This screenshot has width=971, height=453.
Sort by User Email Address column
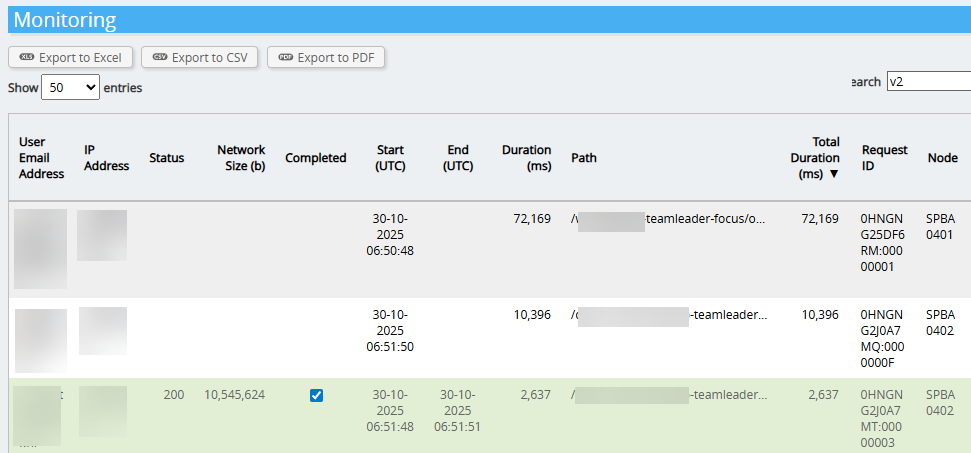tap(41, 158)
